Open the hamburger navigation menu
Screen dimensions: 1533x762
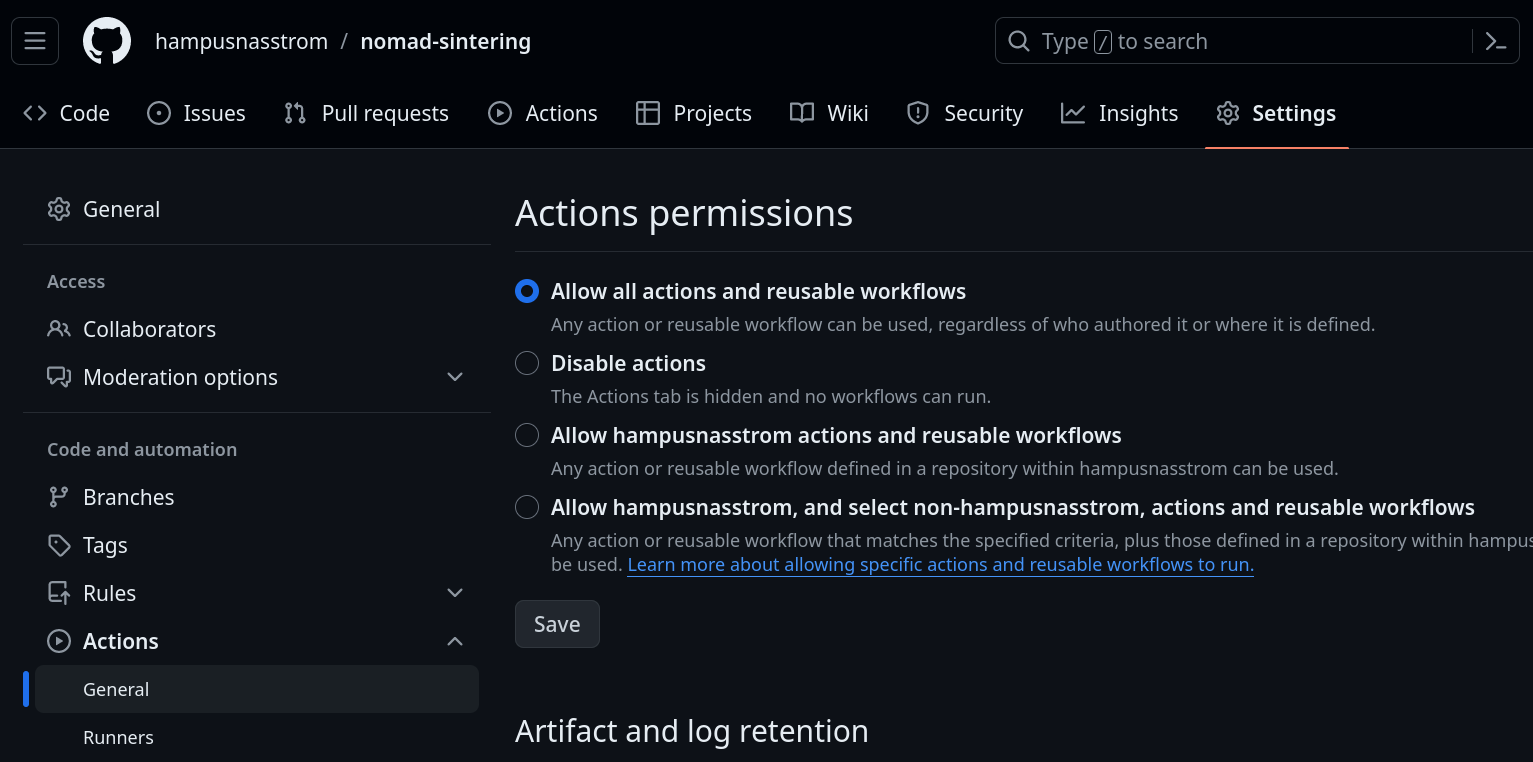click(x=35, y=41)
